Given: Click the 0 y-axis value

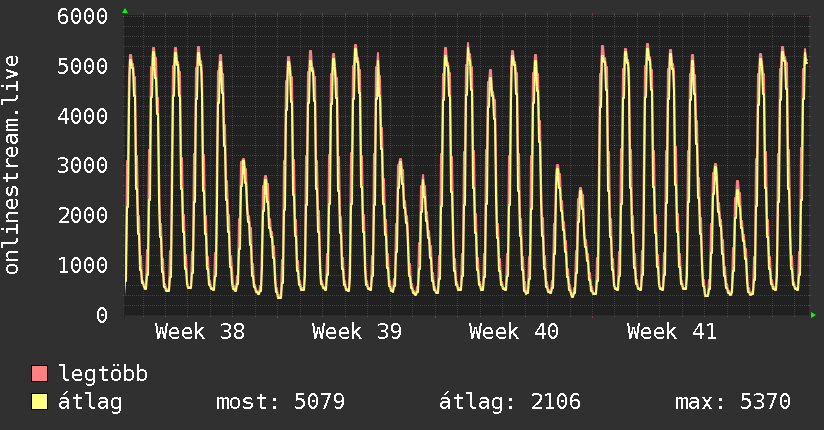Looking at the screenshot, I should 102,315.
